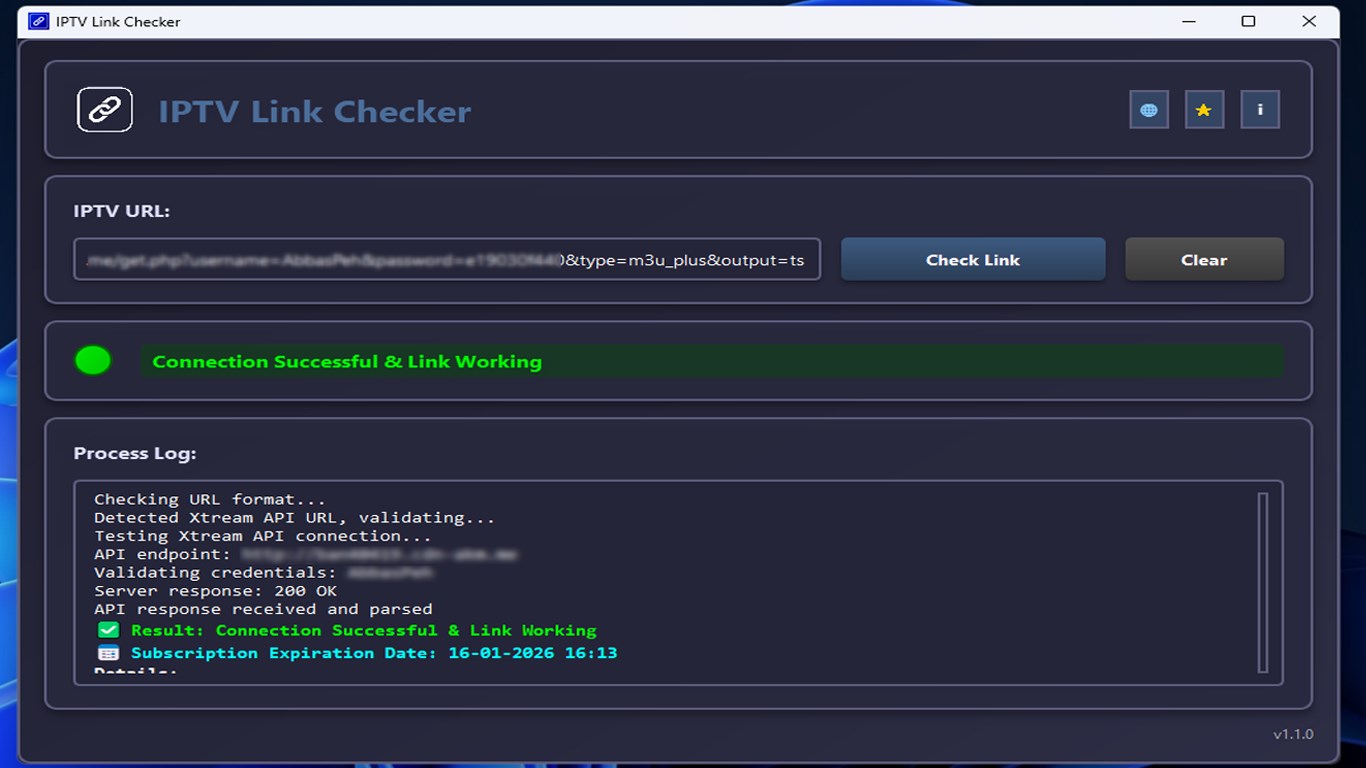Select log line Server response: 200 OK
The image size is (1366, 768).
[215, 591]
